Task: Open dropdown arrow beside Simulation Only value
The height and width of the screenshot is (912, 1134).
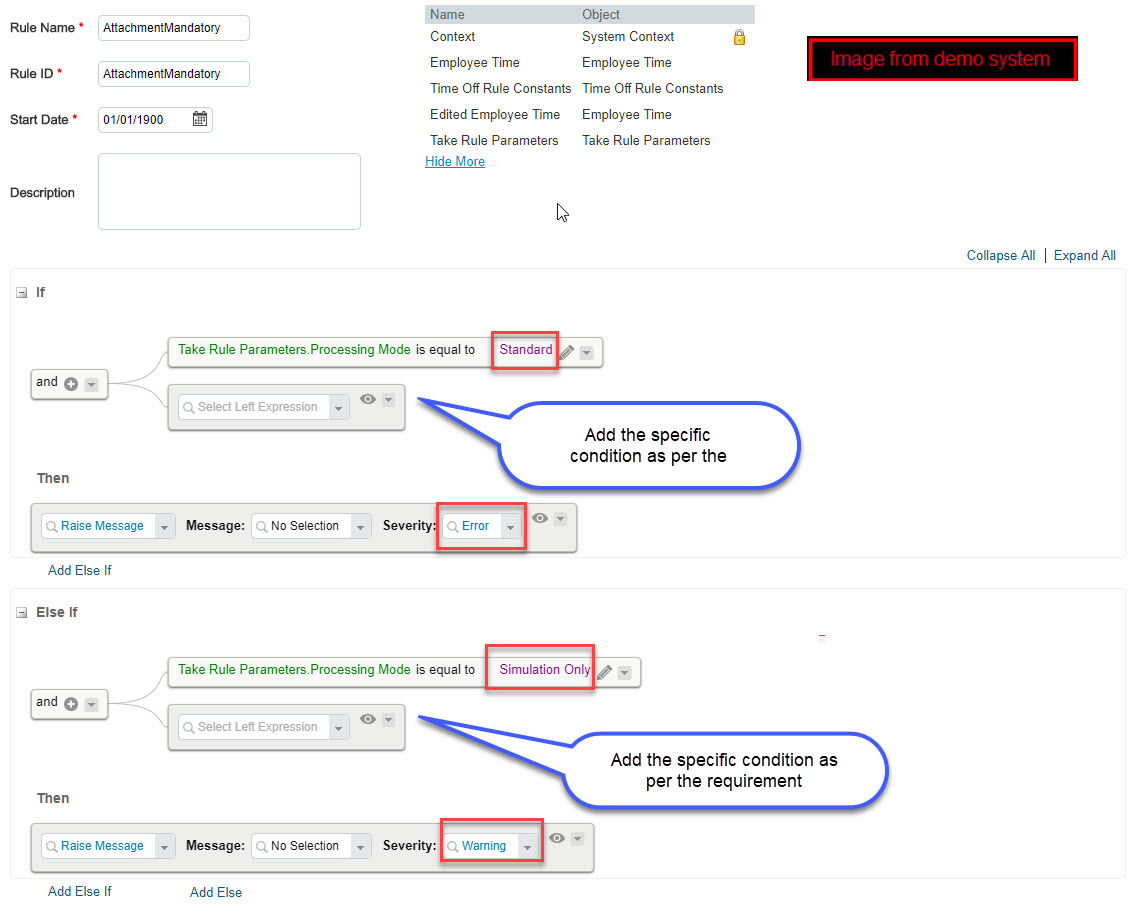Action: pyautogui.click(x=624, y=673)
